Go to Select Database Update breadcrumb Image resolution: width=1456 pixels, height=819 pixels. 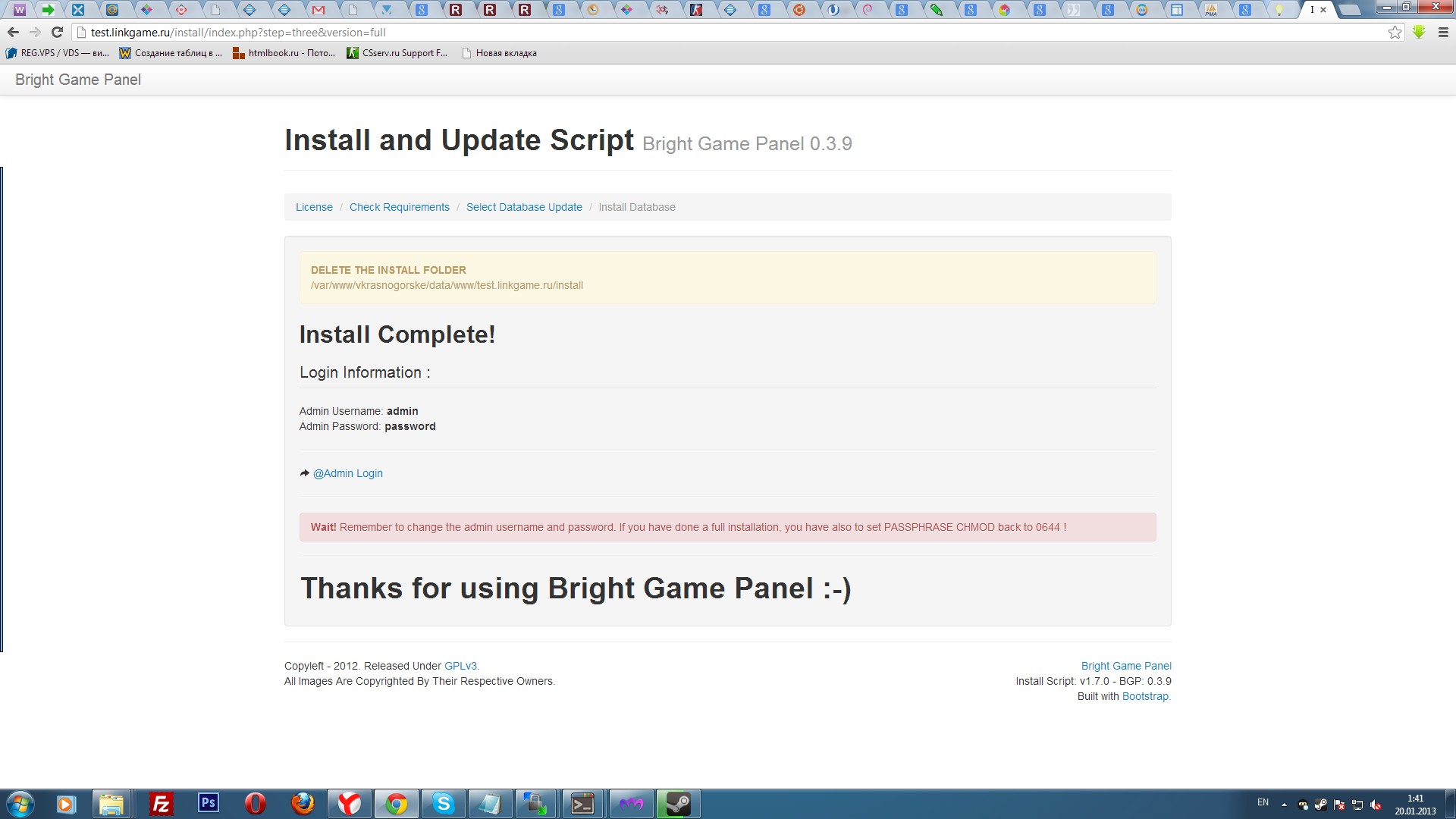524,207
